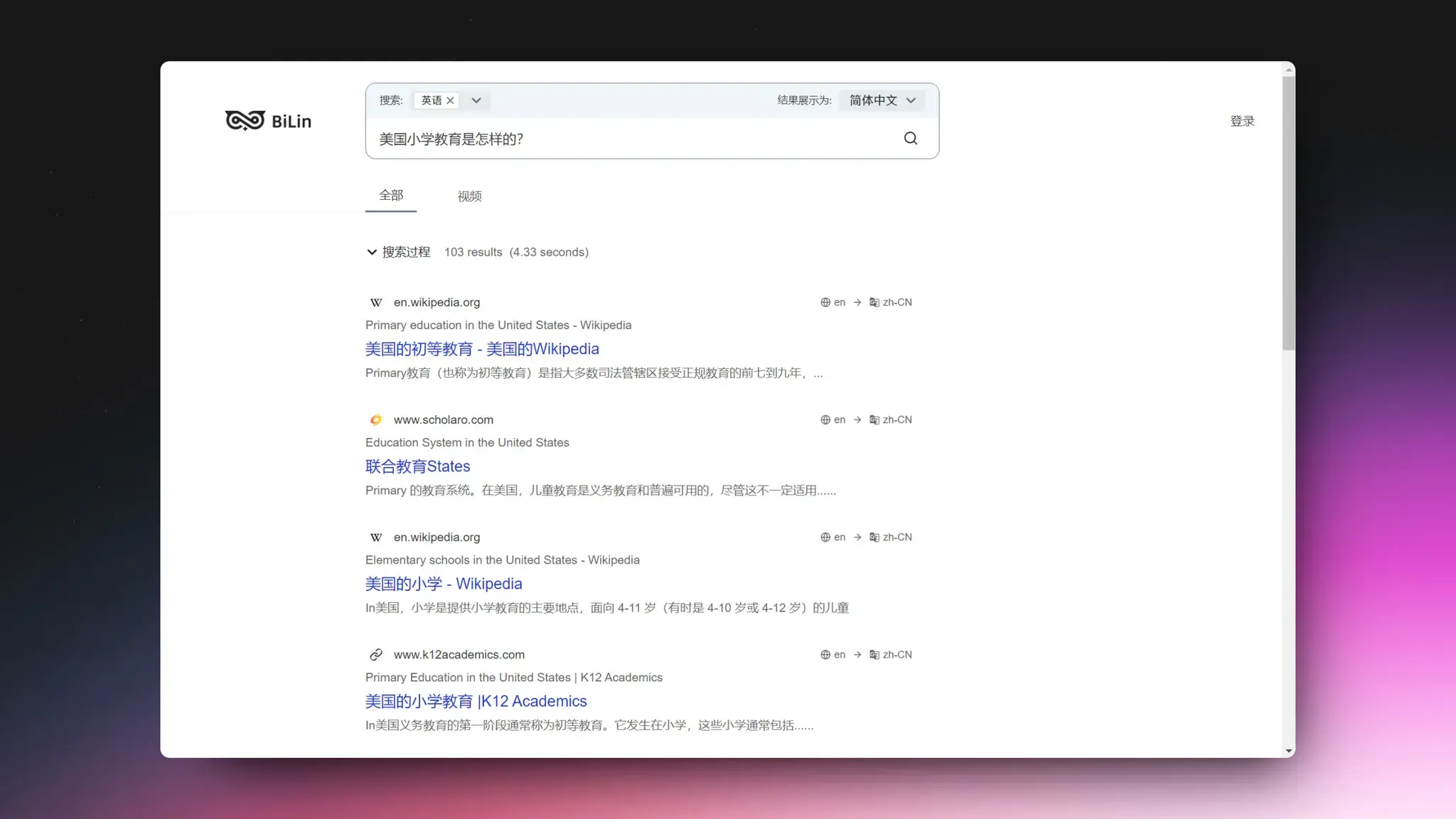Open the search language dropdown arrow

[476, 100]
